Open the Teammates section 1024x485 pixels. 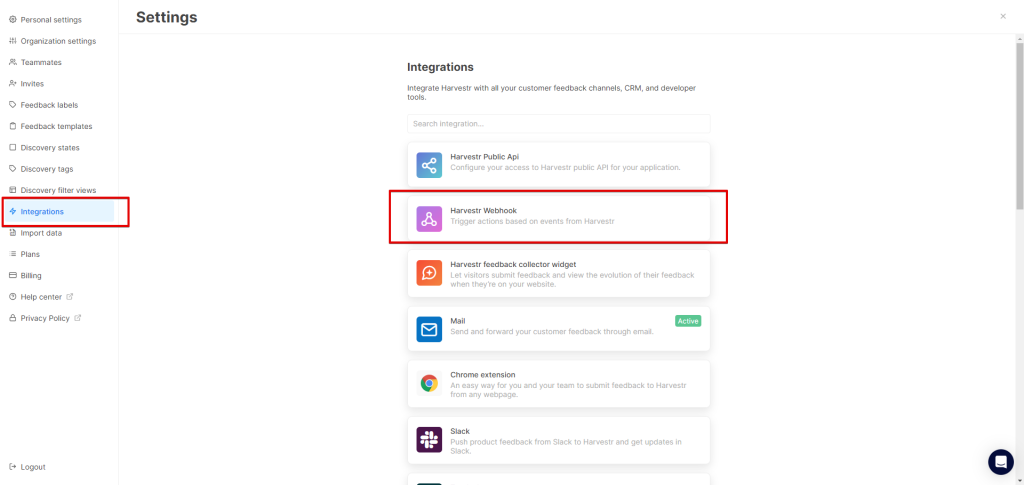click(x=41, y=62)
